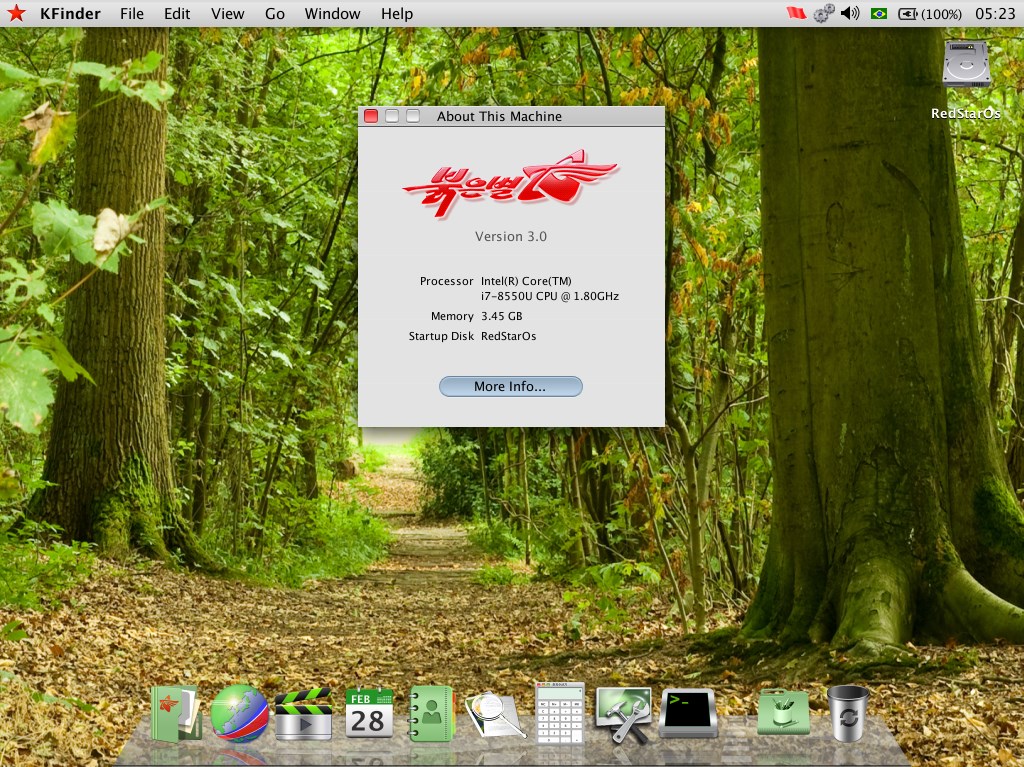This screenshot has height=767, width=1024.
Task: Click the clock showing 05:23
Action: point(994,13)
